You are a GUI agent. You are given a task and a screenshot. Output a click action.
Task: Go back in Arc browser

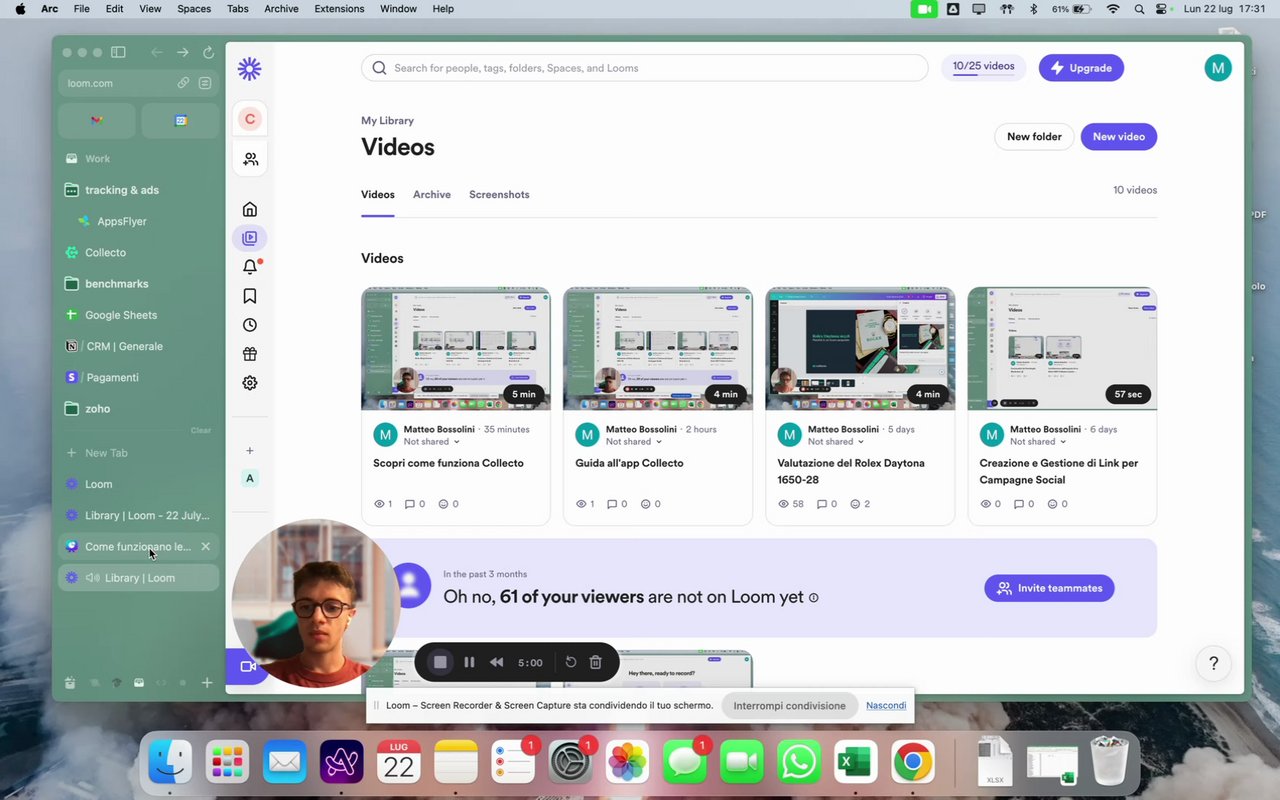[156, 52]
